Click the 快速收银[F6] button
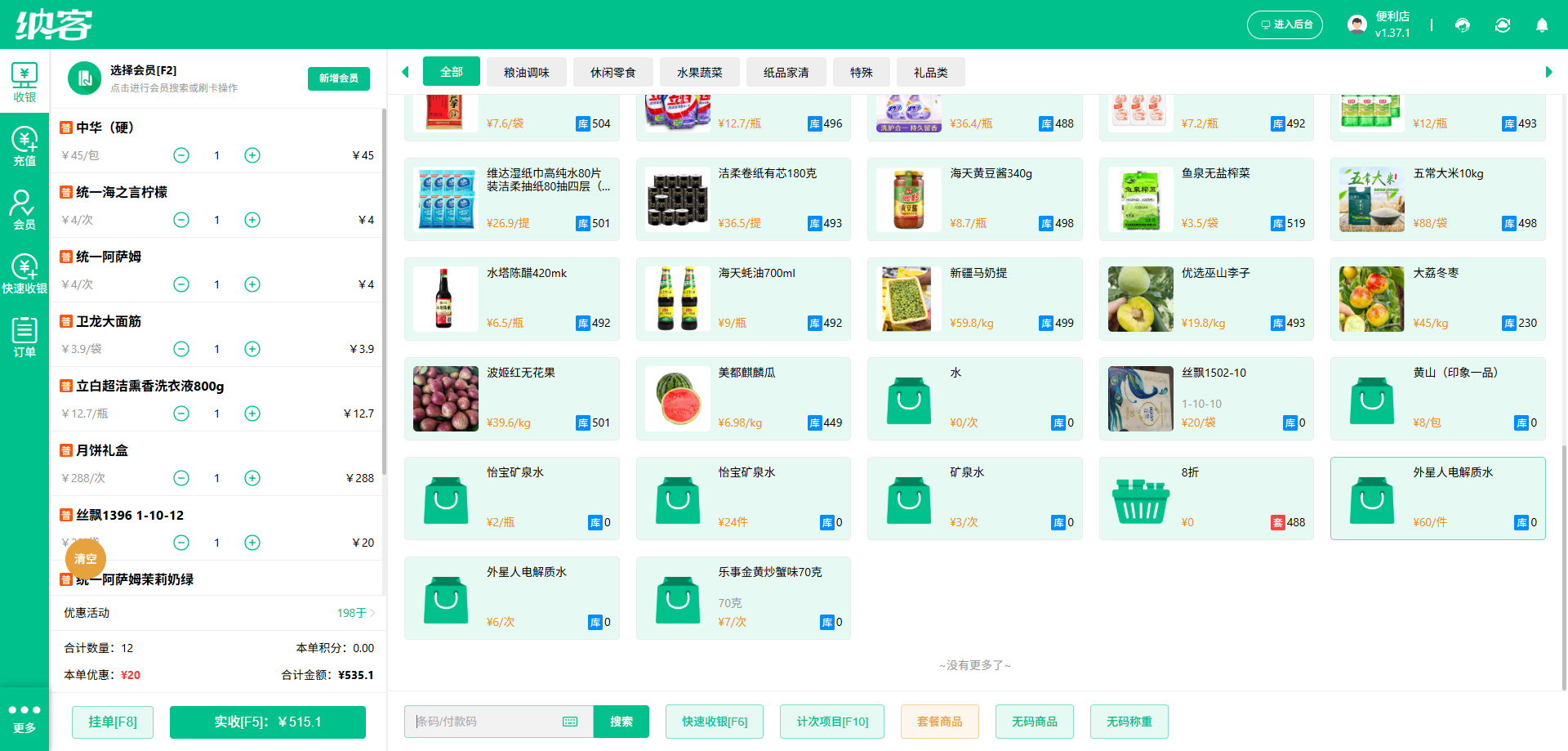Screen dimensions: 1568x751 pos(715,722)
